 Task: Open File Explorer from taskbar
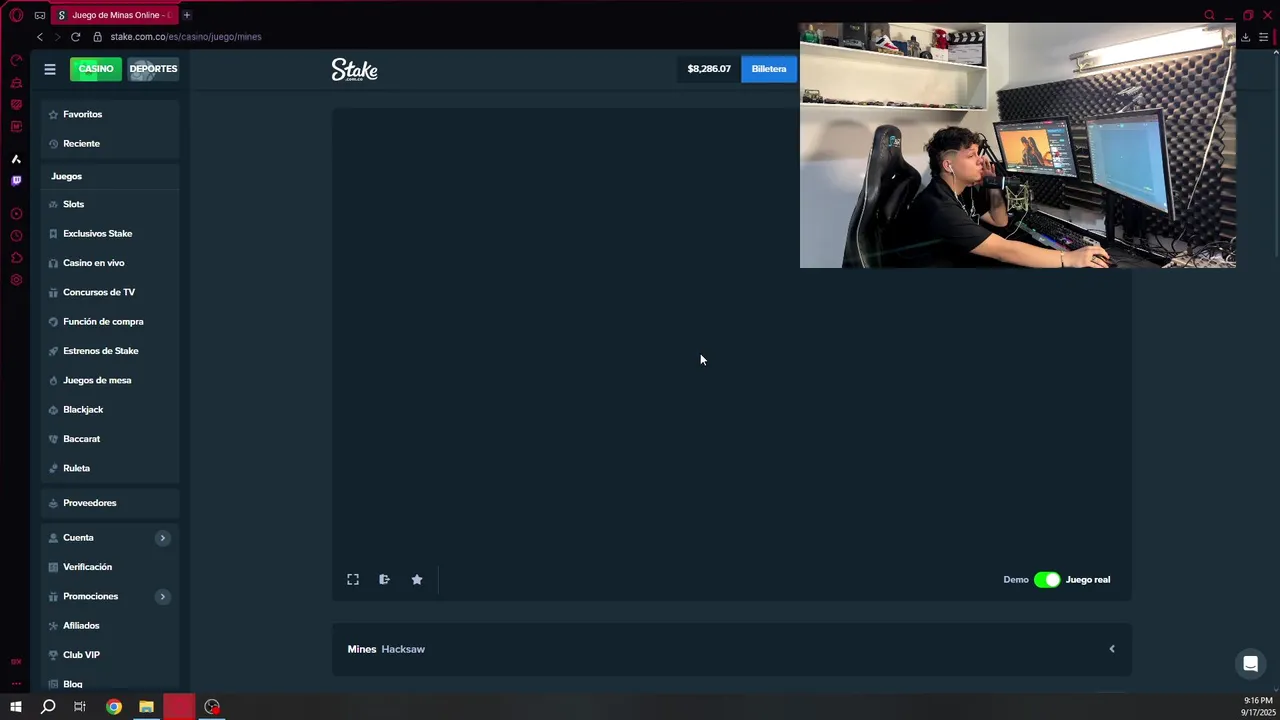[146, 707]
